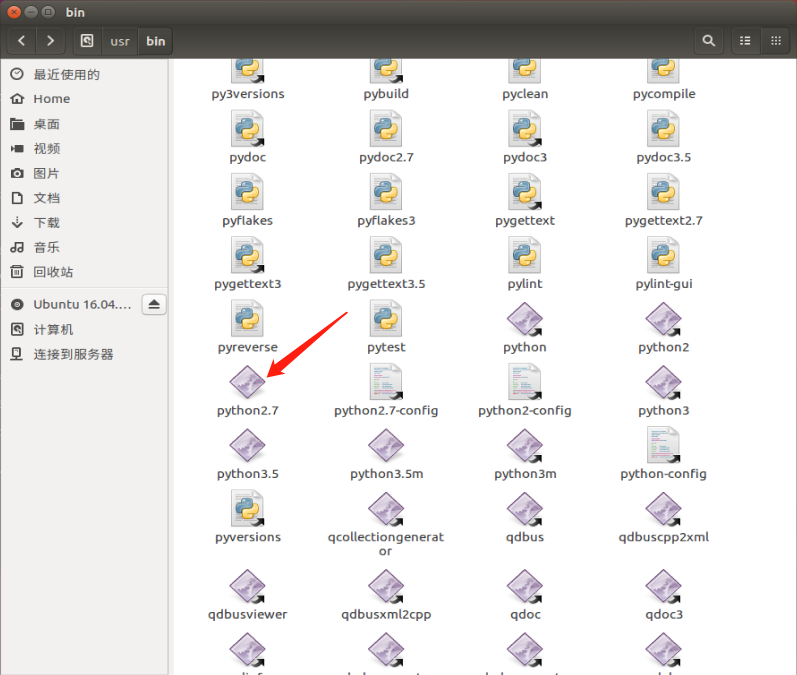Eject the Ubuntu 16.04 disc
This screenshot has height=675, width=797.
pyautogui.click(x=154, y=304)
